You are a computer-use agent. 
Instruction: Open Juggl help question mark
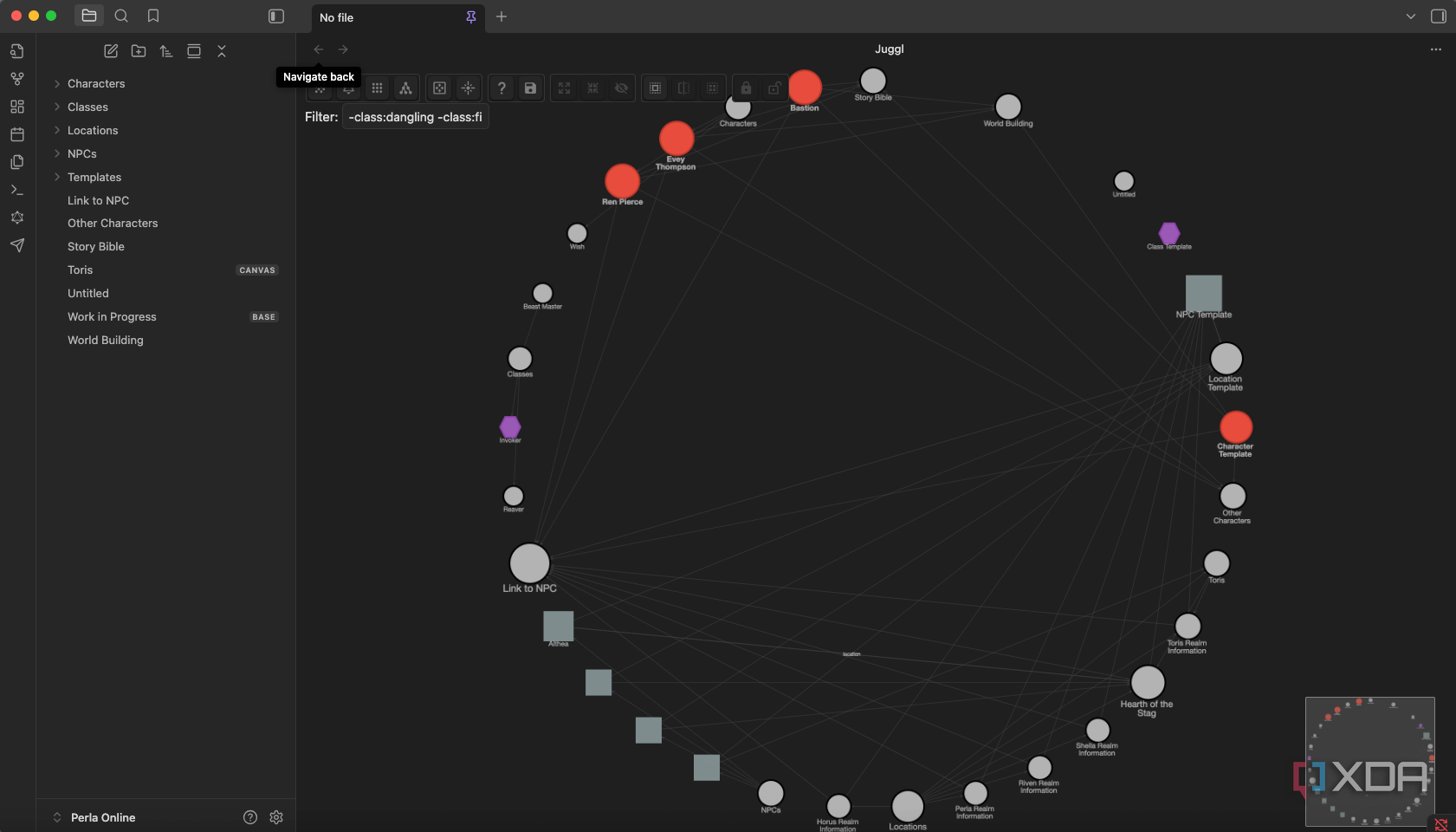[x=502, y=88]
